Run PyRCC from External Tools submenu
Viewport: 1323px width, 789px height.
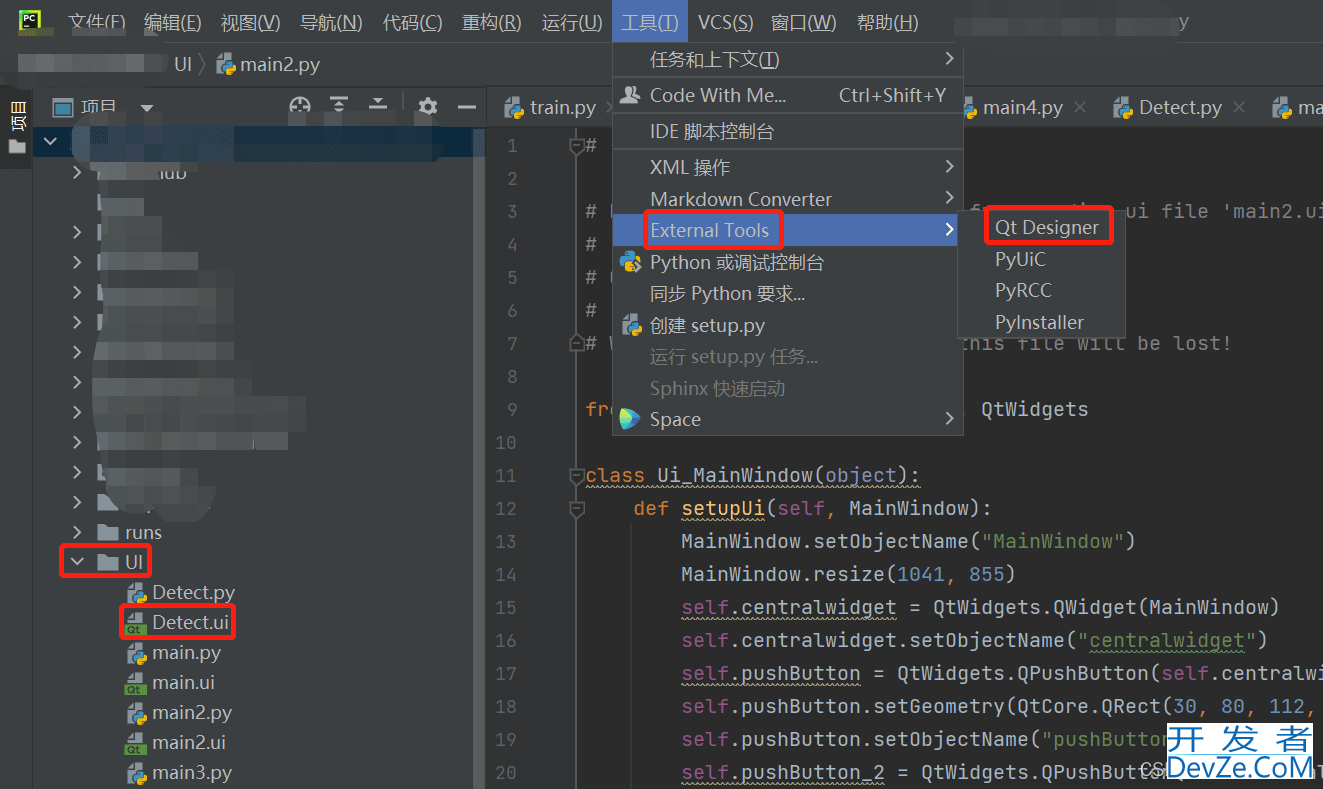(1042, 291)
